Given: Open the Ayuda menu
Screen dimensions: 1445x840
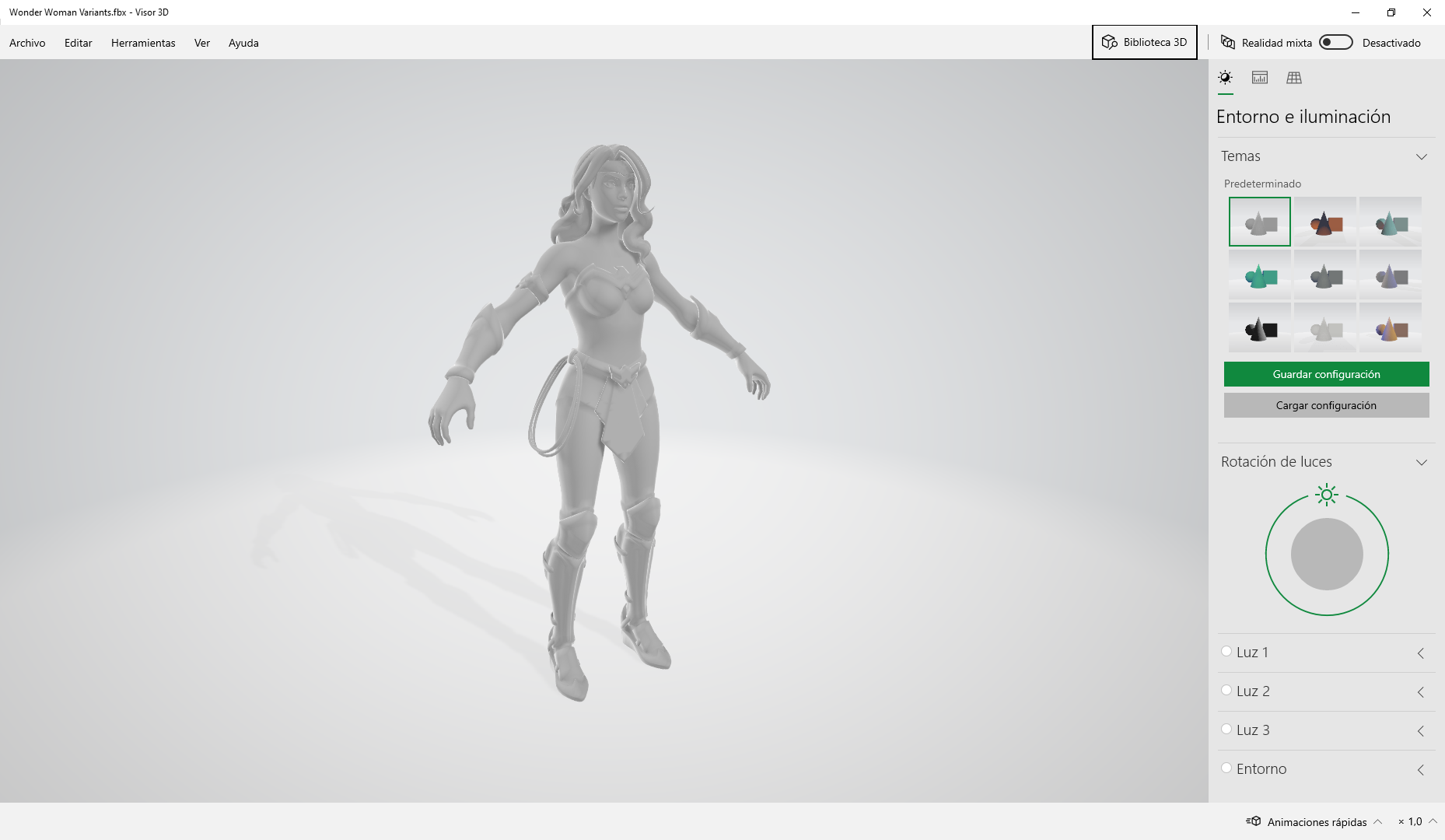Looking at the screenshot, I should tap(243, 43).
